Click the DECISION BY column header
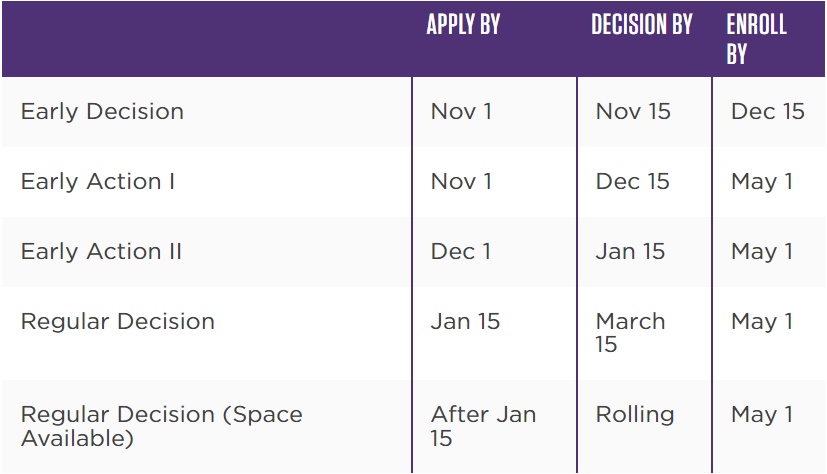 [641, 25]
